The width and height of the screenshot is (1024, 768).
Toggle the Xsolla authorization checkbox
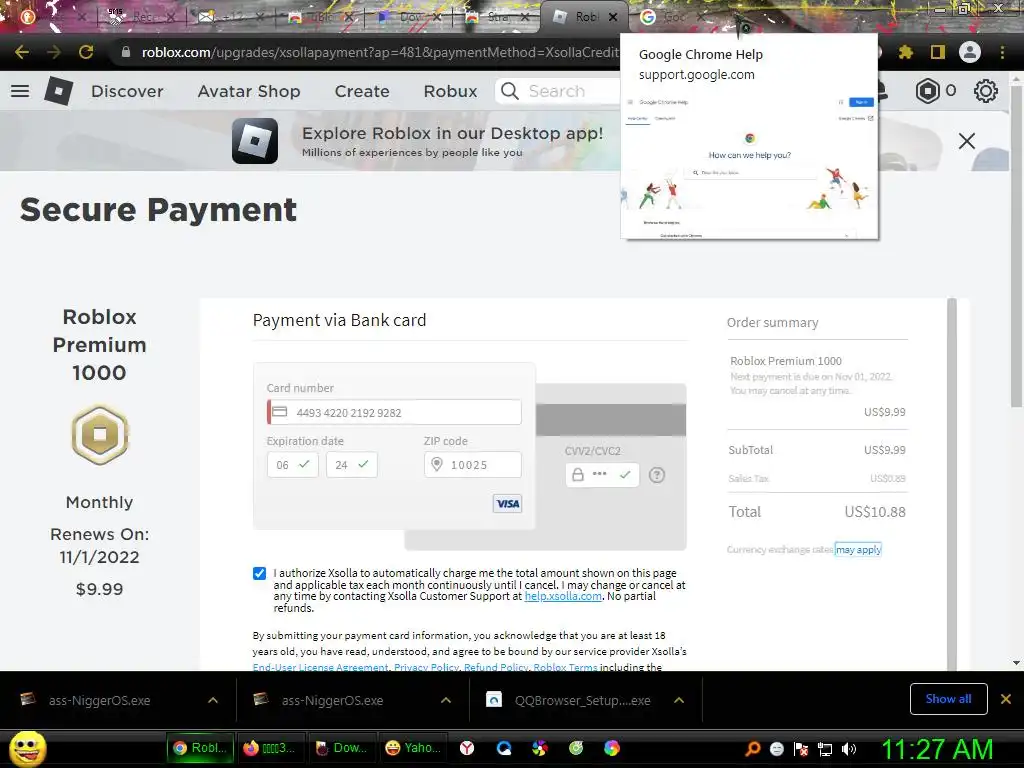point(259,573)
